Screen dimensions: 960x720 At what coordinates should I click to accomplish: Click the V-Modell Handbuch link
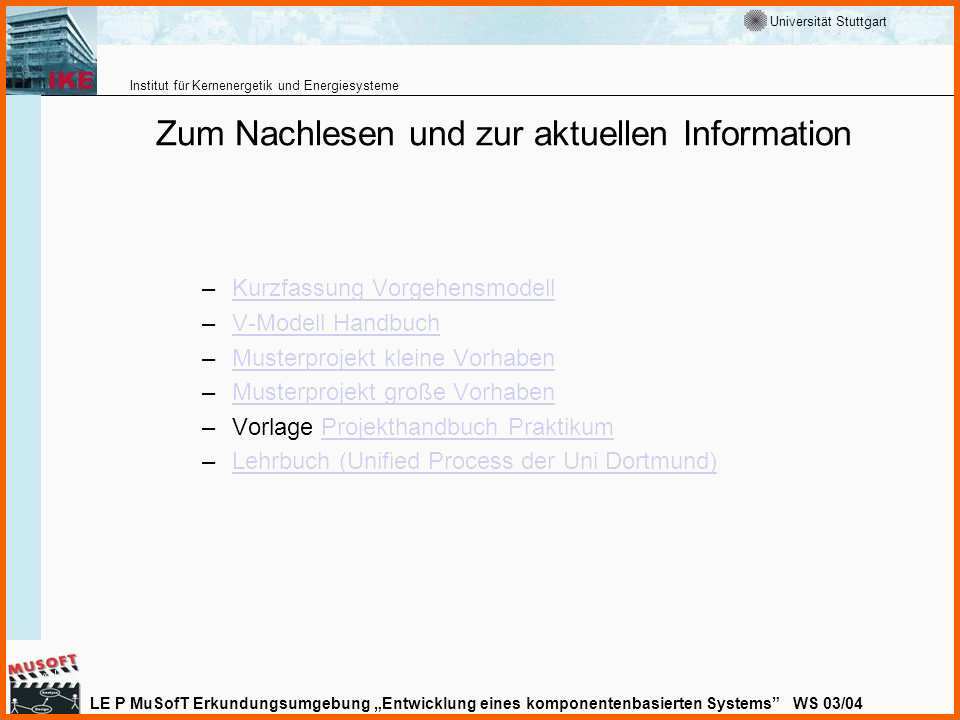tap(335, 323)
